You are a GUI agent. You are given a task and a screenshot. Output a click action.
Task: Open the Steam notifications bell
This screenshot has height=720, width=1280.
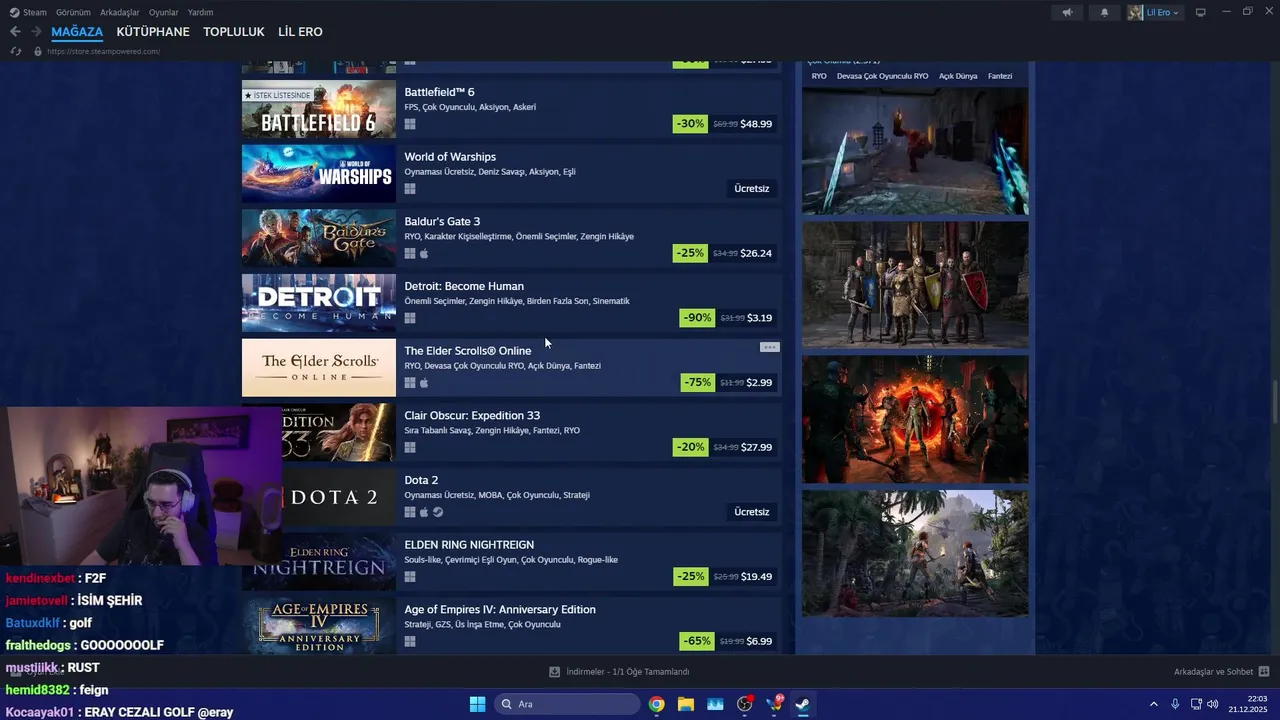click(1104, 12)
